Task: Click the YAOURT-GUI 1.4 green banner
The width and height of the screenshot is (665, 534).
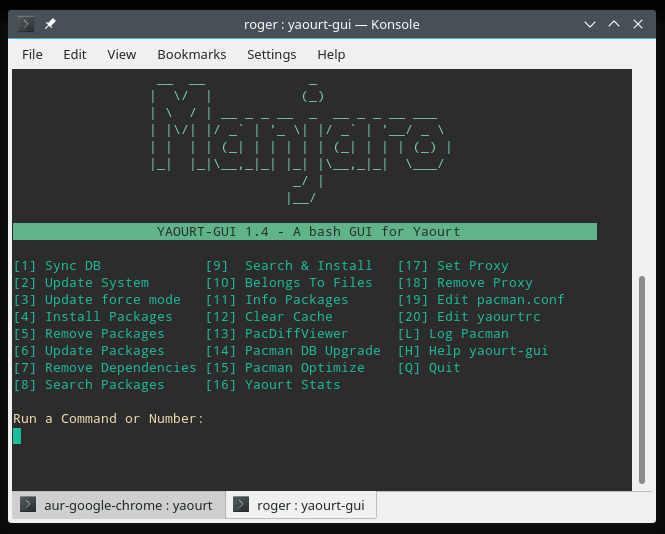Action: pyautogui.click(x=305, y=232)
